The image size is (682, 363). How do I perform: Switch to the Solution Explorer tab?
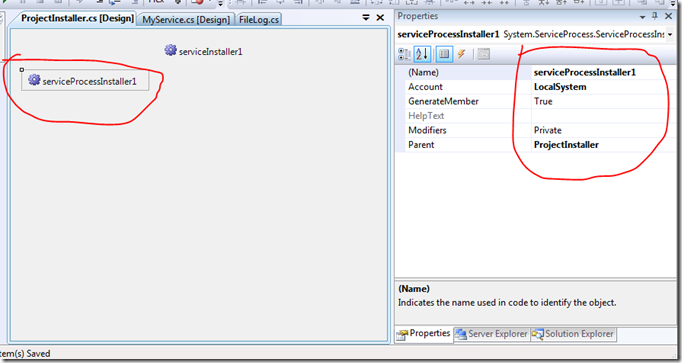click(x=574, y=334)
